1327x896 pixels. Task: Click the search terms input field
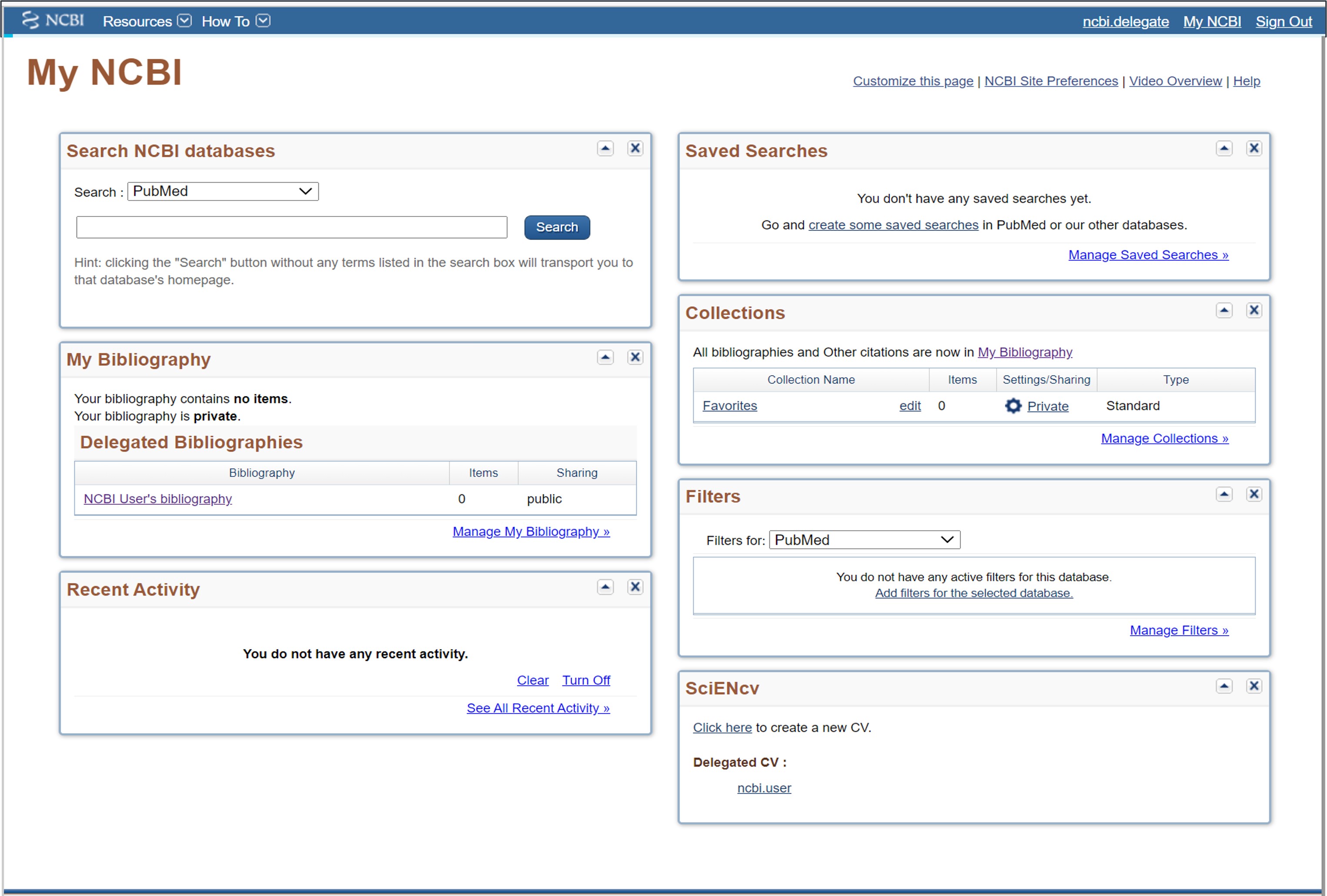292,227
